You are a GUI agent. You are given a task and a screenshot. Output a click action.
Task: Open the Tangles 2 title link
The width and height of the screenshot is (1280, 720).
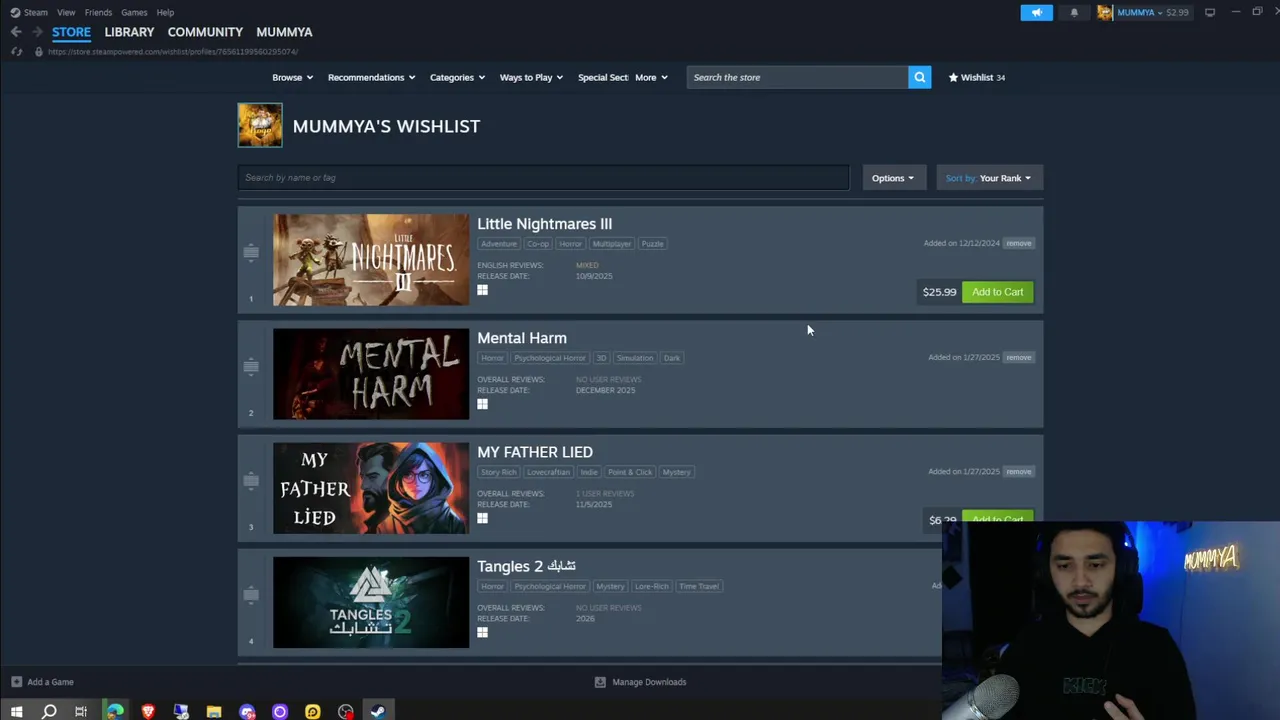click(x=526, y=566)
